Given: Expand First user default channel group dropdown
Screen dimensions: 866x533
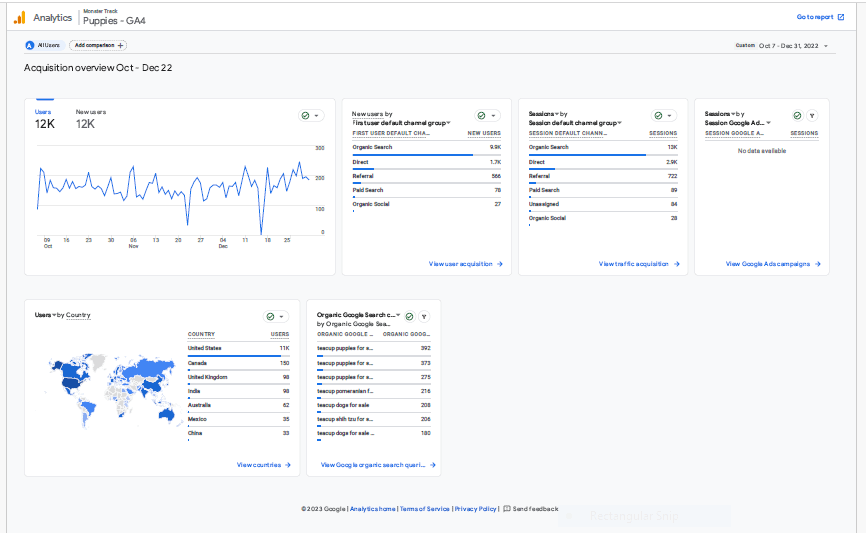Looking at the screenshot, I should 402,123.
